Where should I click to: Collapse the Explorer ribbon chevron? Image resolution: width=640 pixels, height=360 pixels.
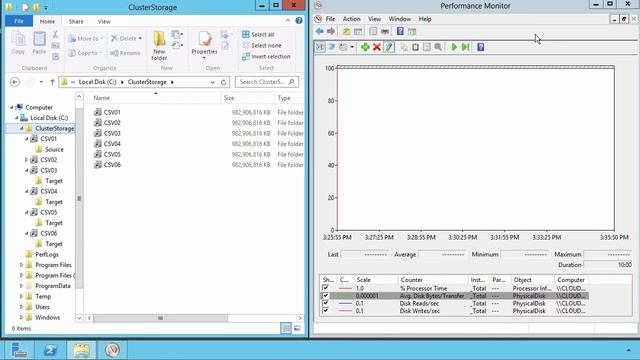[288, 20]
